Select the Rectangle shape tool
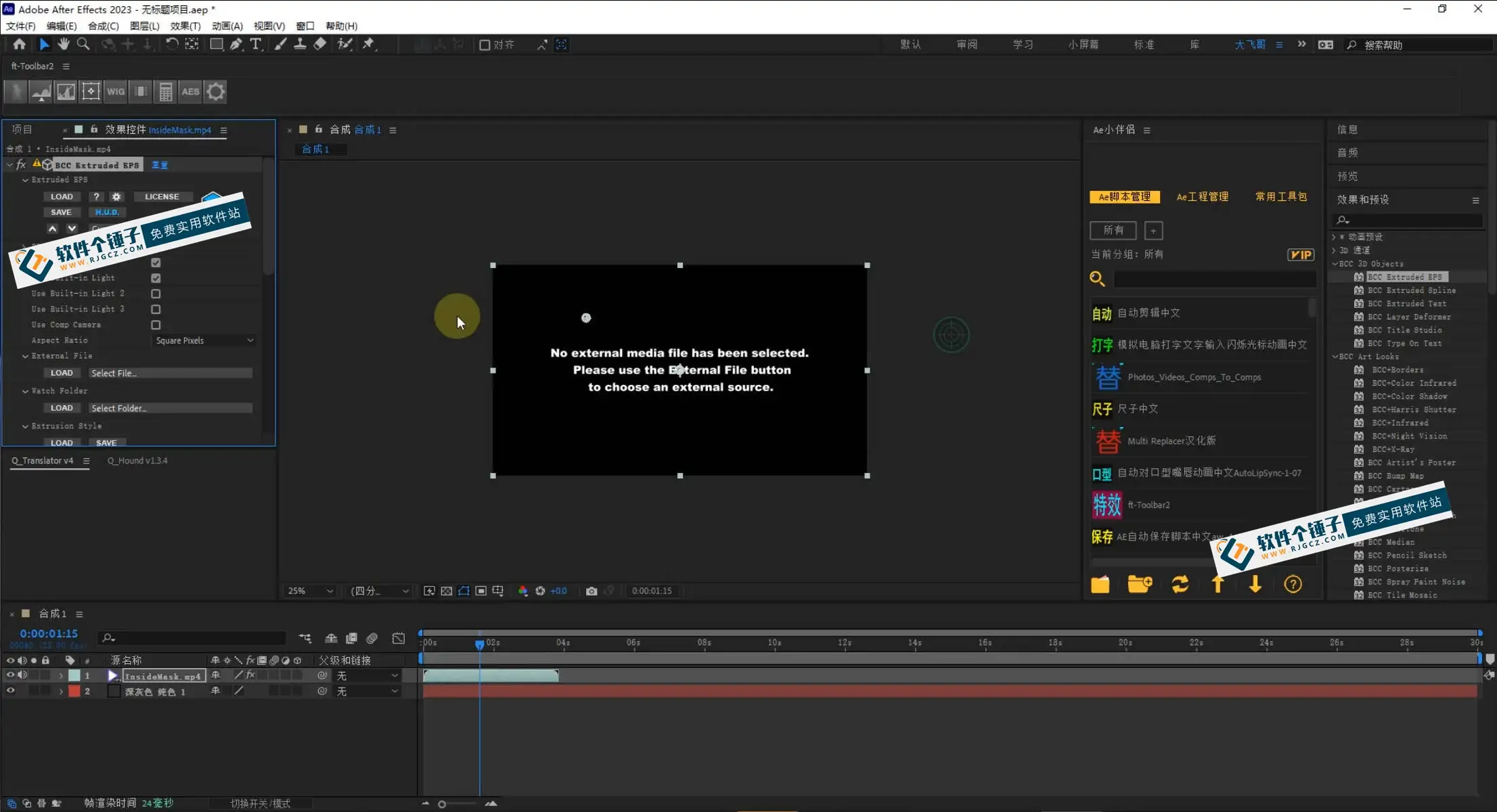This screenshot has width=1497, height=812. click(217, 44)
